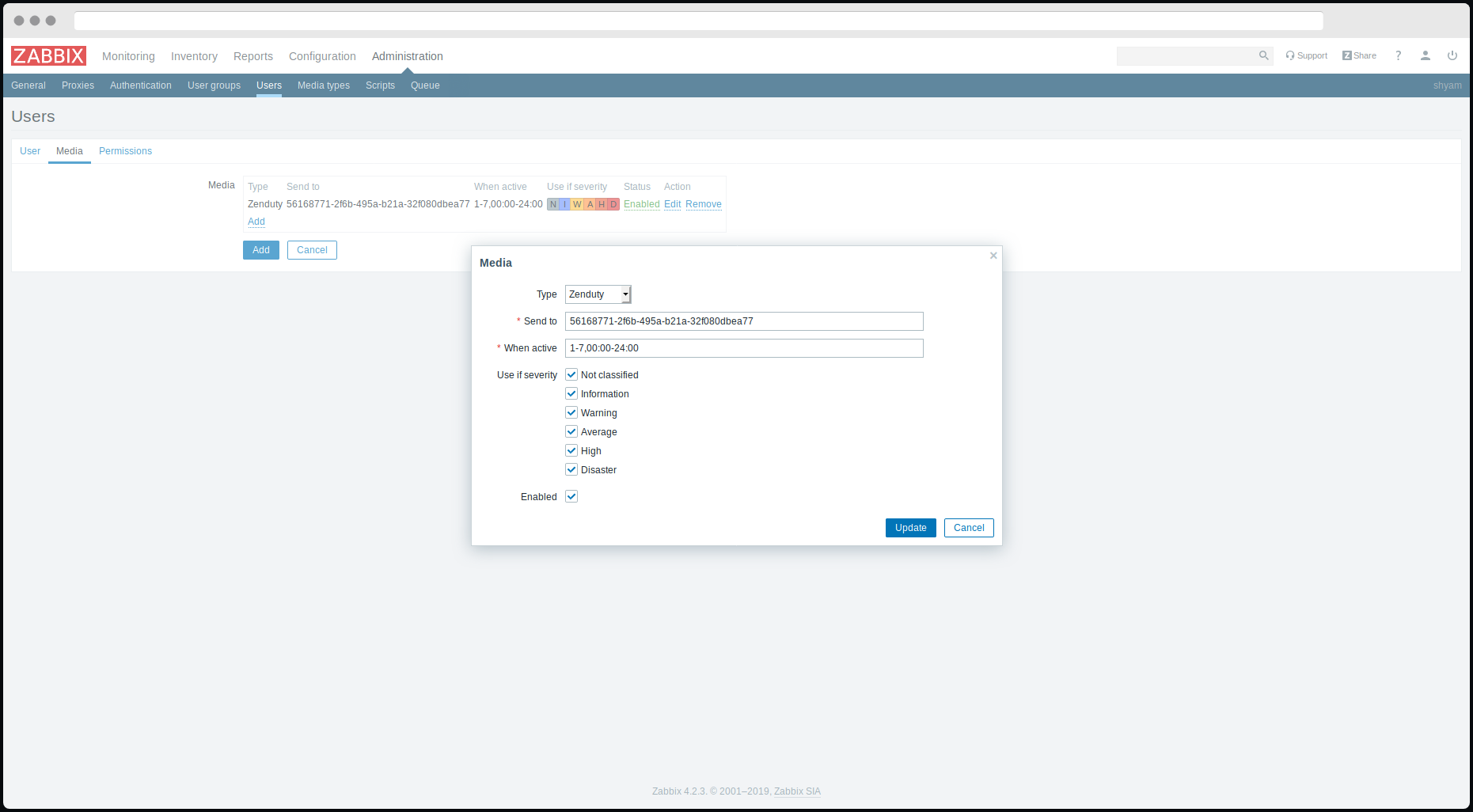Image resolution: width=1473 pixels, height=812 pixels.
Task: Toggle the Information severity checkbox
Action: [571, 393]
